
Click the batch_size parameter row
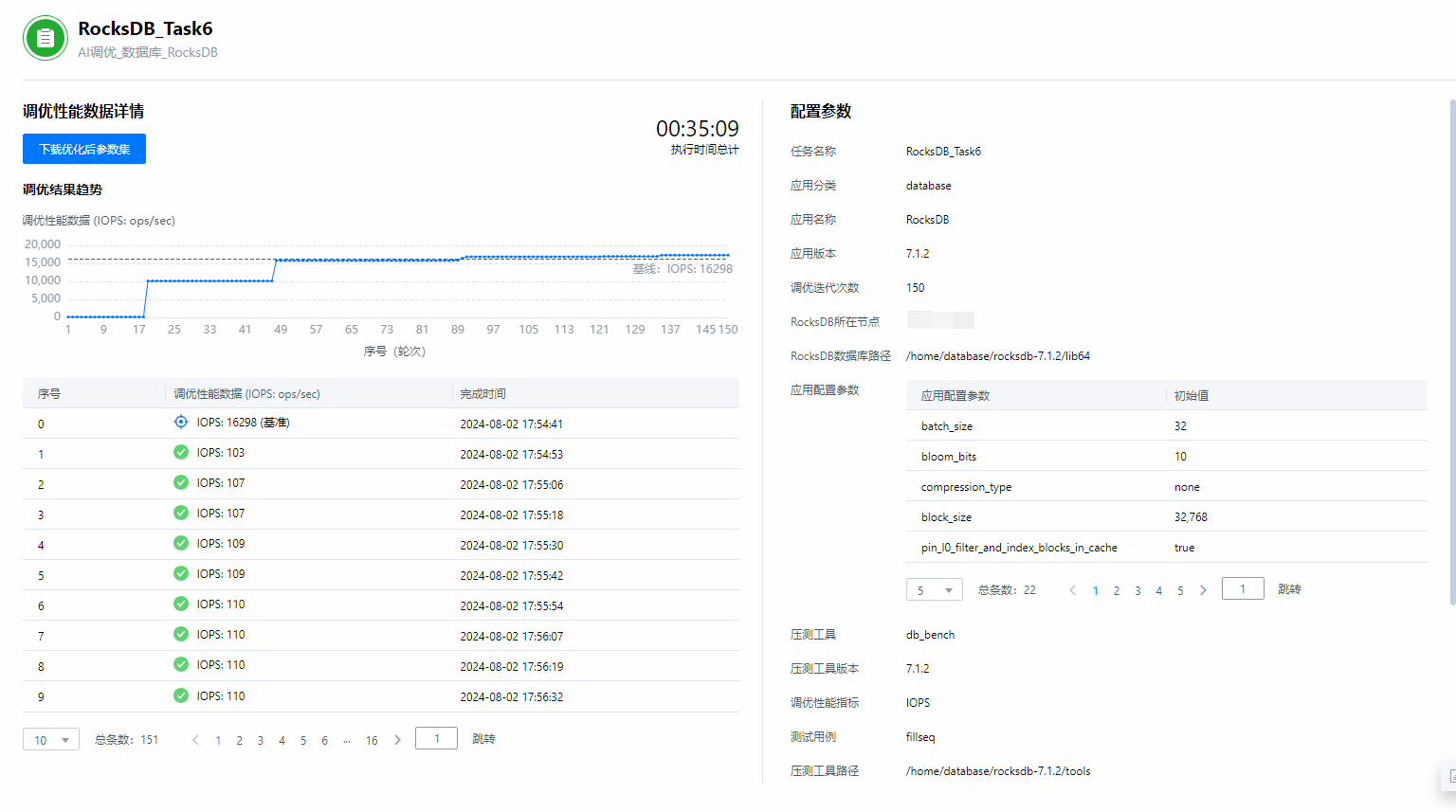click(x=1167, y=425)
